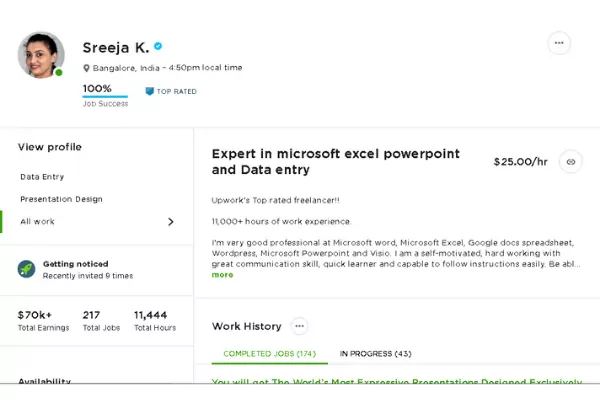The image size is (600, 400).
Task: Click the blue verified badge next to Sreeja K.
Action: 158,46
